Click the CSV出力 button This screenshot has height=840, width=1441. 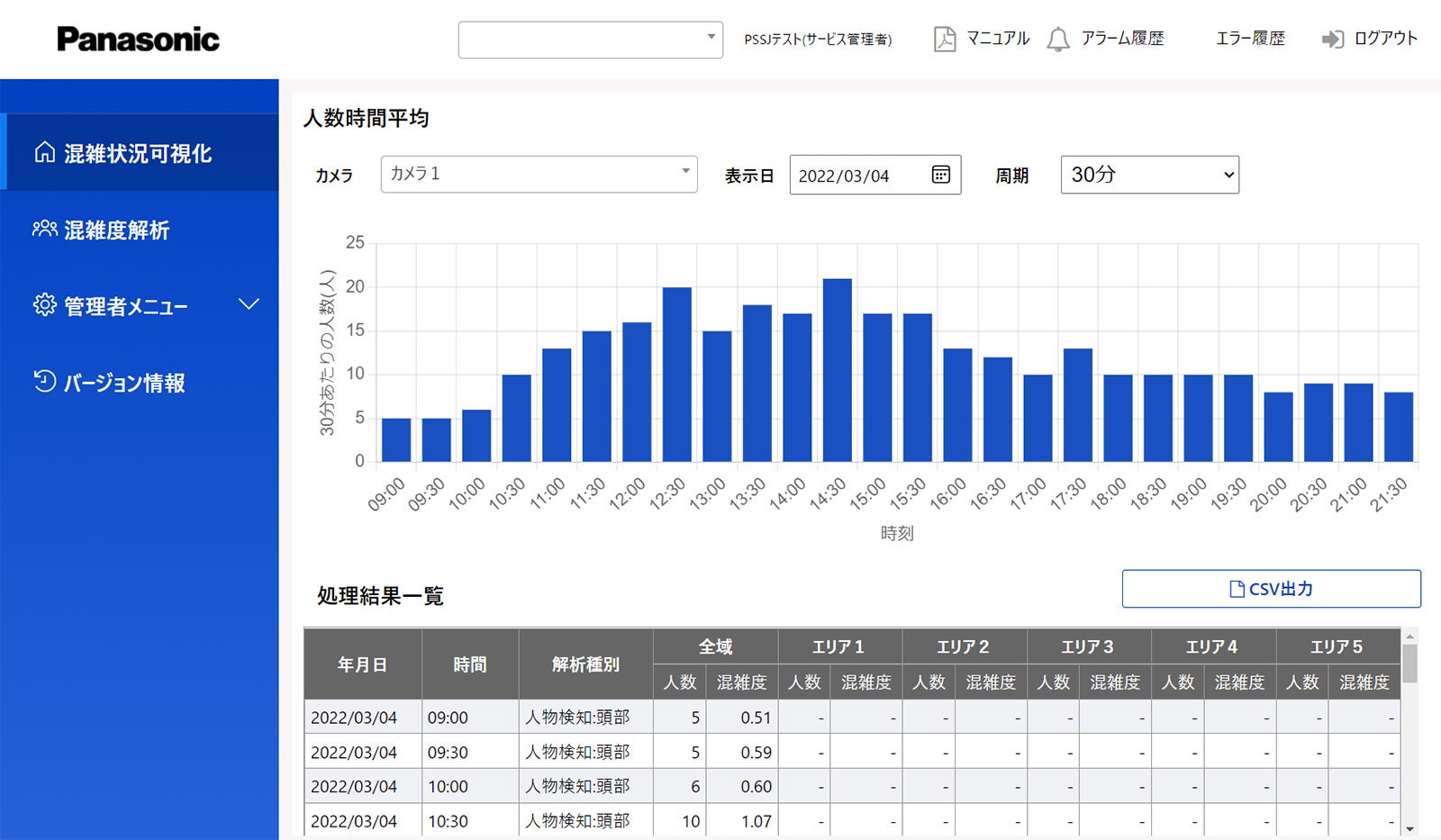tap(1271, 589)
